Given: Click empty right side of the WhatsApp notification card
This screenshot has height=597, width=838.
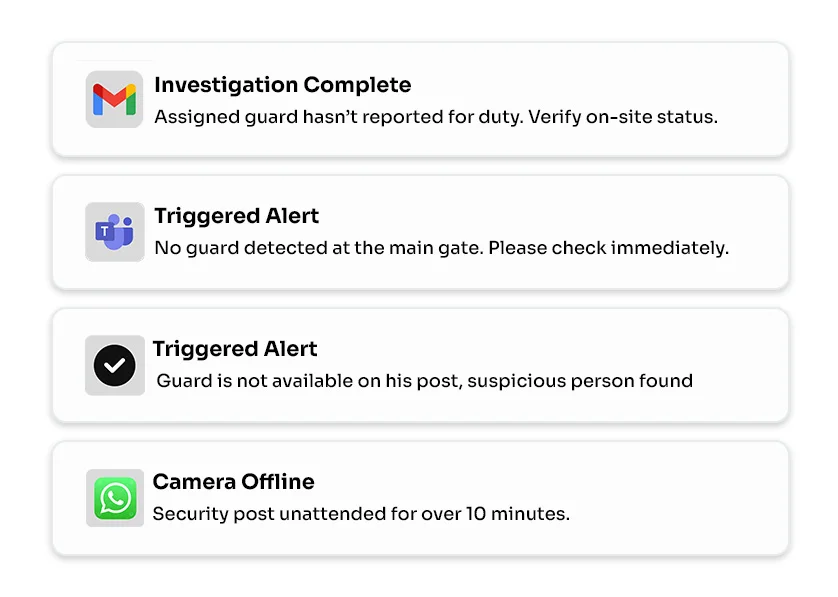Looking at the screenshot, I should pyautogui.click(x=700, y=498).
